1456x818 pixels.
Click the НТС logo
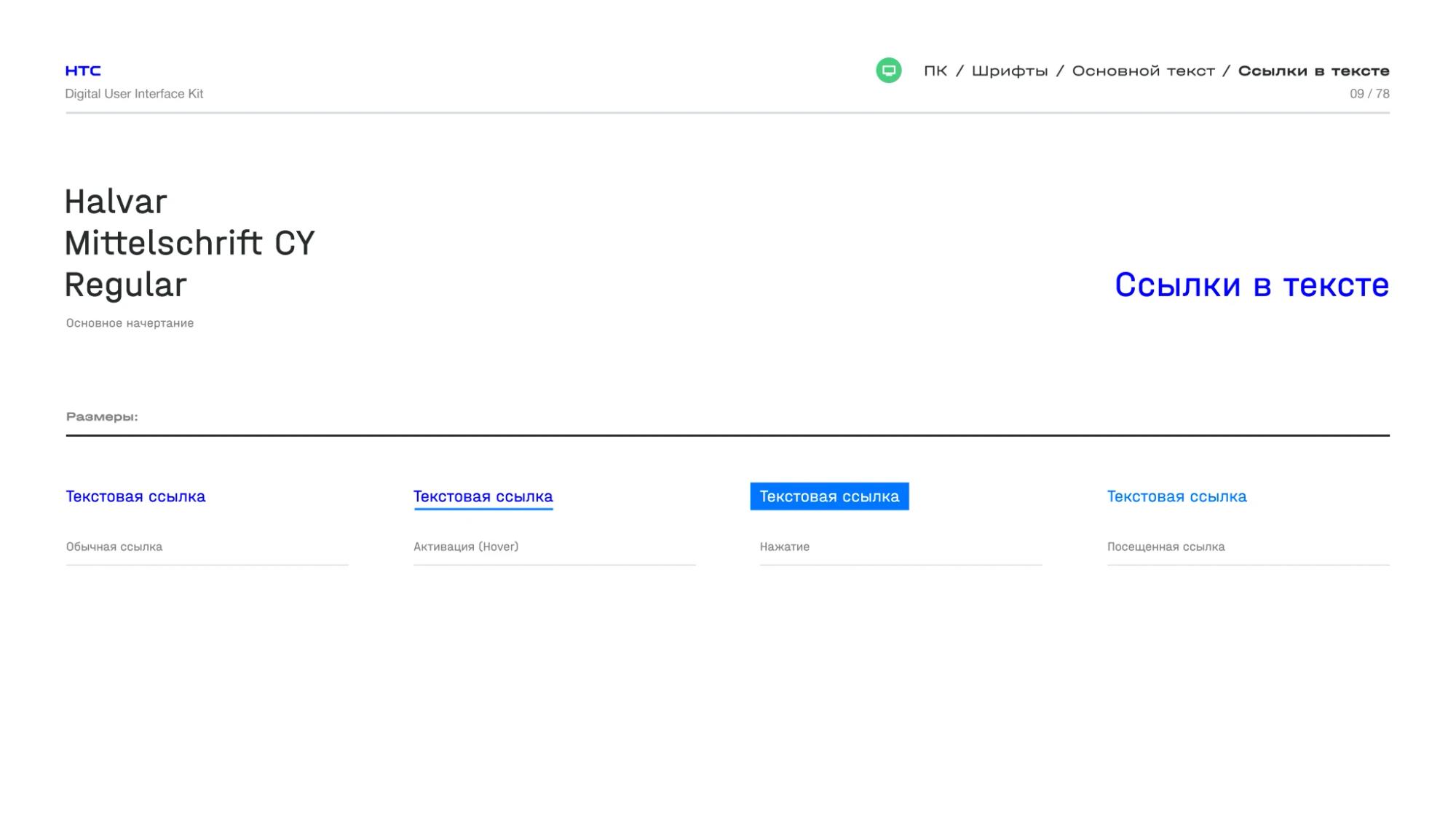pyautogui.click(x=83, y=71)
